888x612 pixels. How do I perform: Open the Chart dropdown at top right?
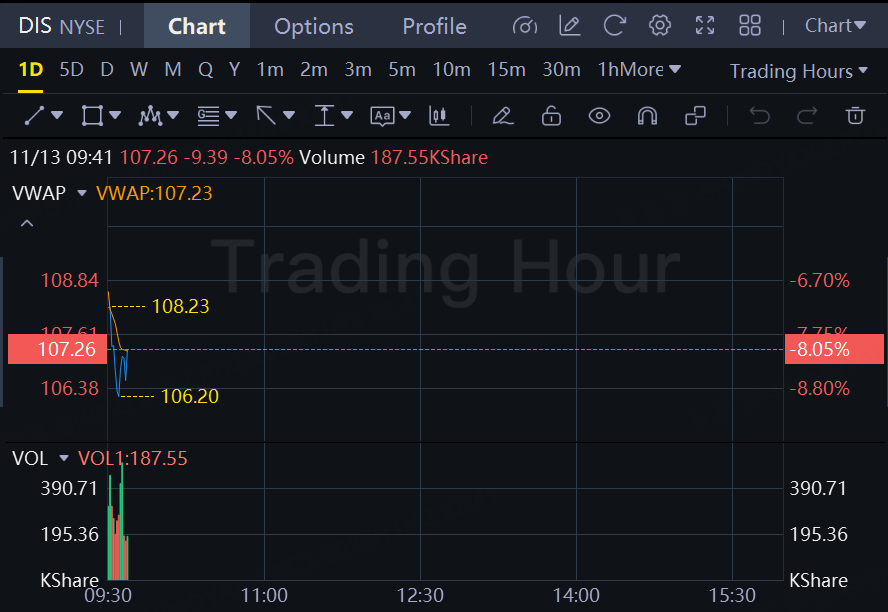pos(835,25)
